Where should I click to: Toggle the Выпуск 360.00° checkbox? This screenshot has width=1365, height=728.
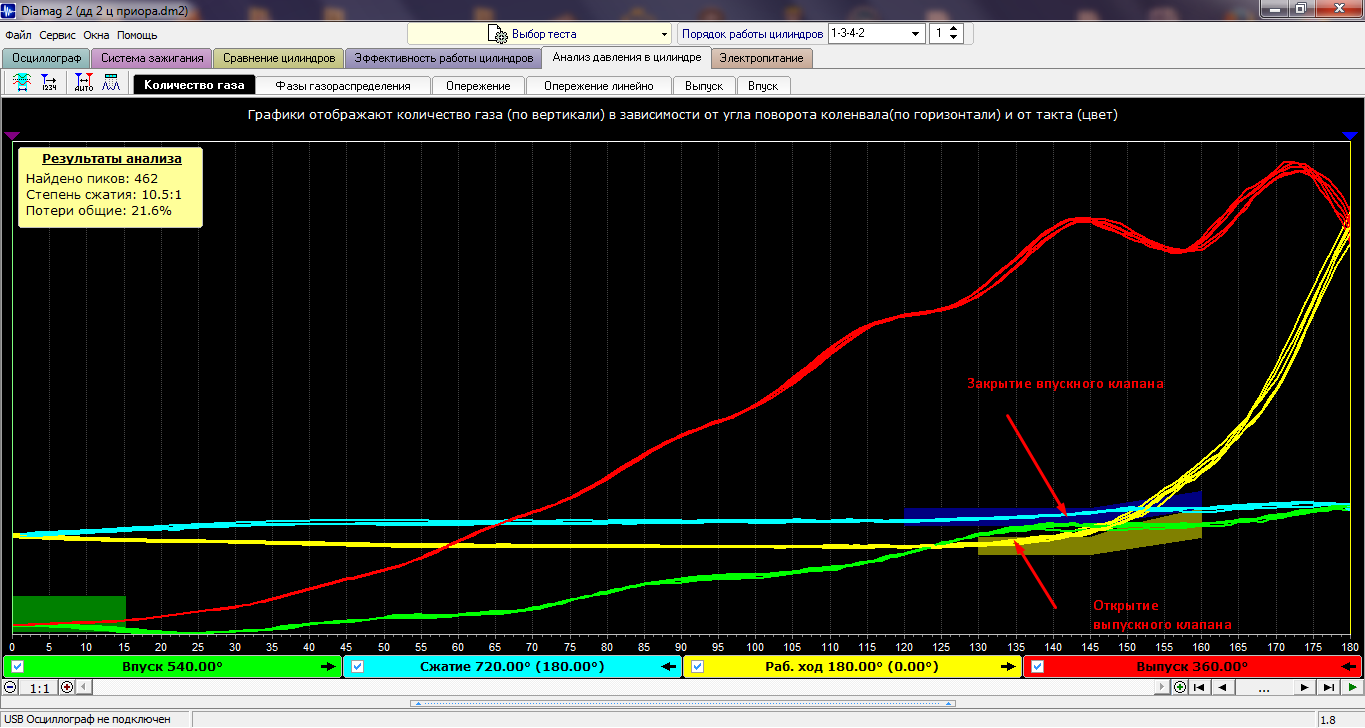tap(1038, 666)
